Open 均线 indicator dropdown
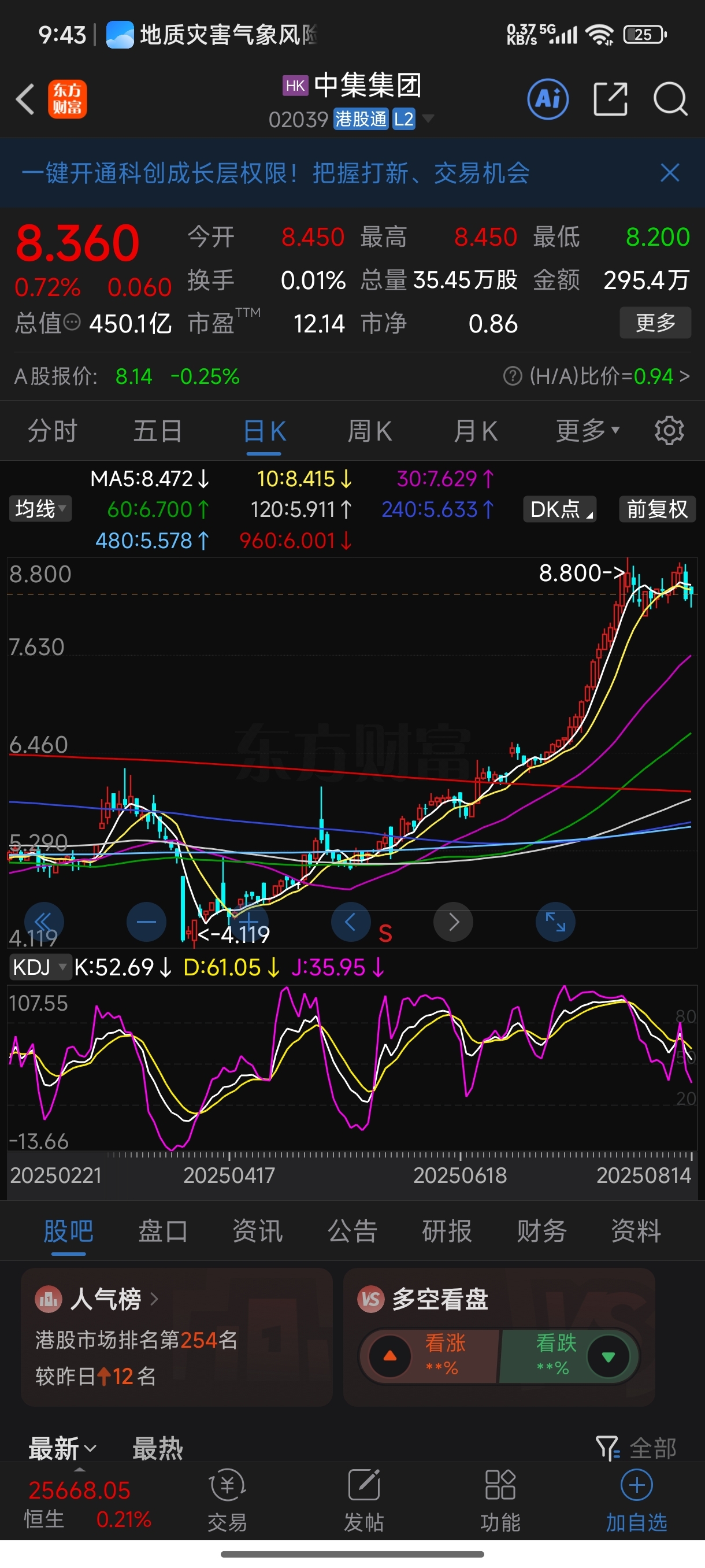The height and width of the screenshot is (1568, 705). pyautogui.click(x=40, y=509)
